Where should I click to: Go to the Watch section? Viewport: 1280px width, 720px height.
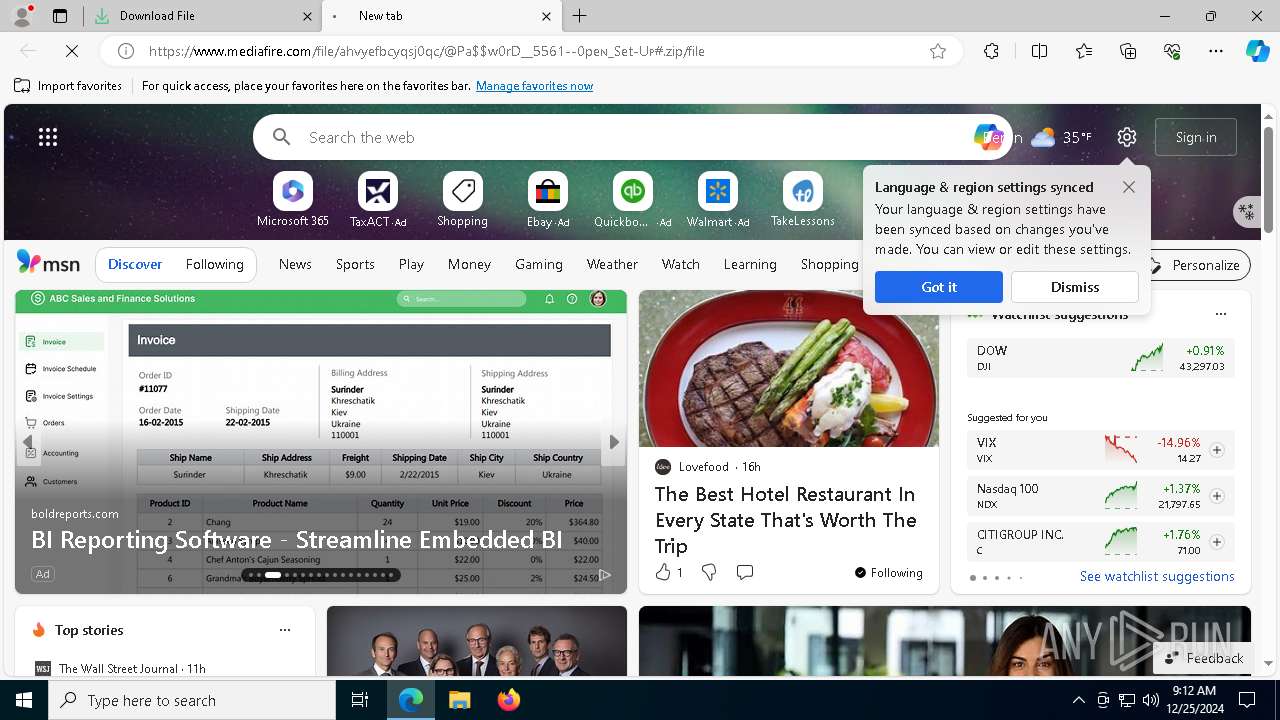681,265
